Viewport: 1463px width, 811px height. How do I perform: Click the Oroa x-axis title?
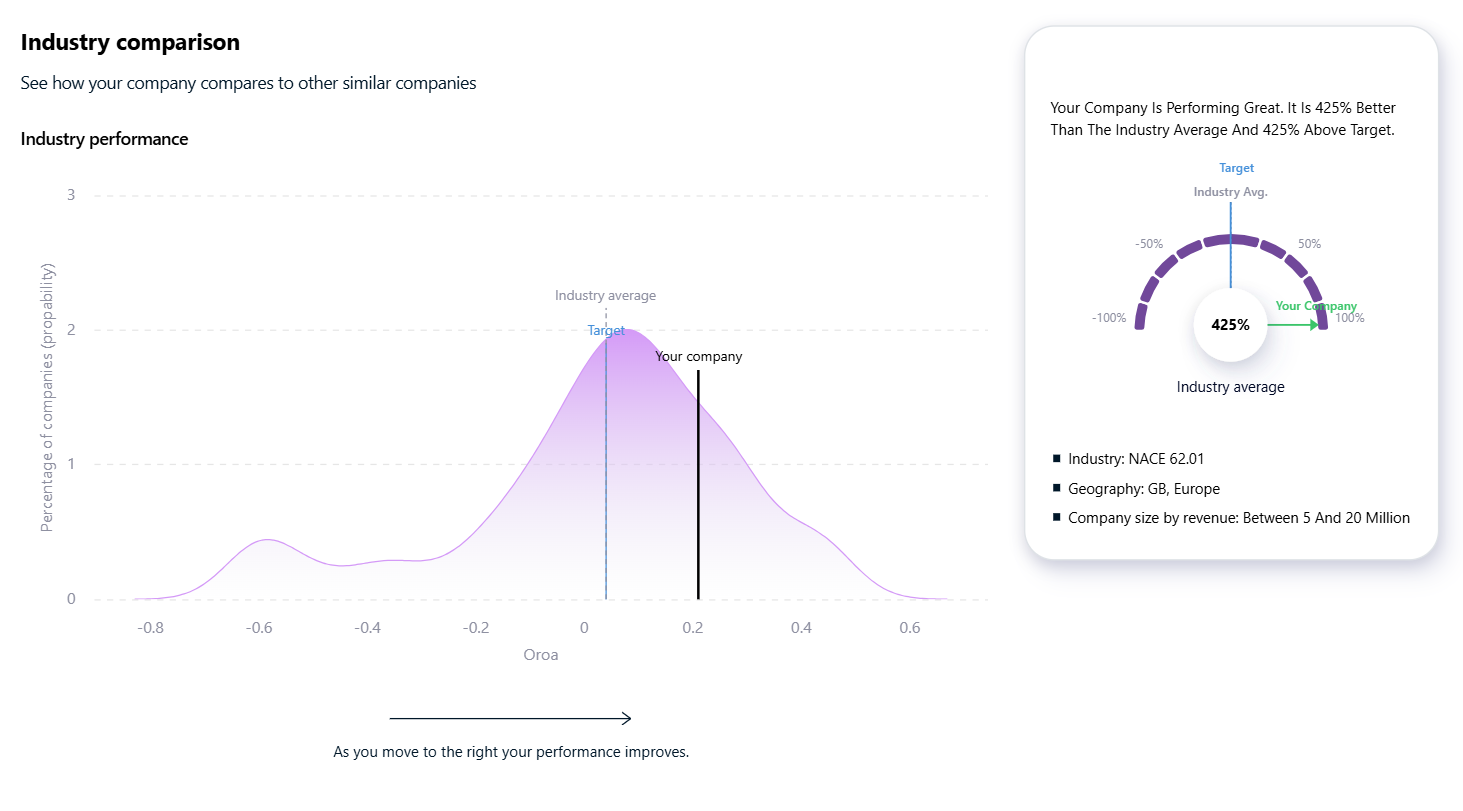pos(541,655)
